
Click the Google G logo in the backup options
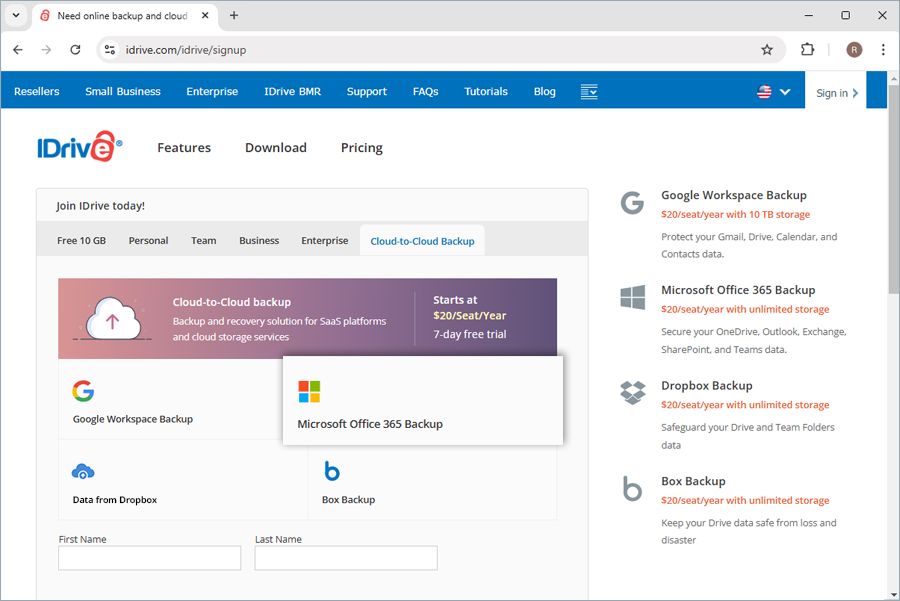point(83,391)
